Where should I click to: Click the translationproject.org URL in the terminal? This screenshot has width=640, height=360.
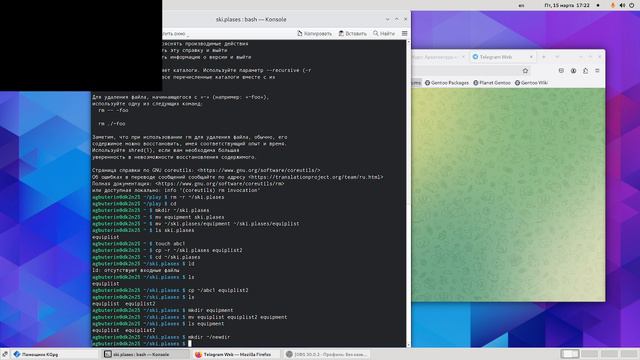pyautogui.click(x=316, y=177)
